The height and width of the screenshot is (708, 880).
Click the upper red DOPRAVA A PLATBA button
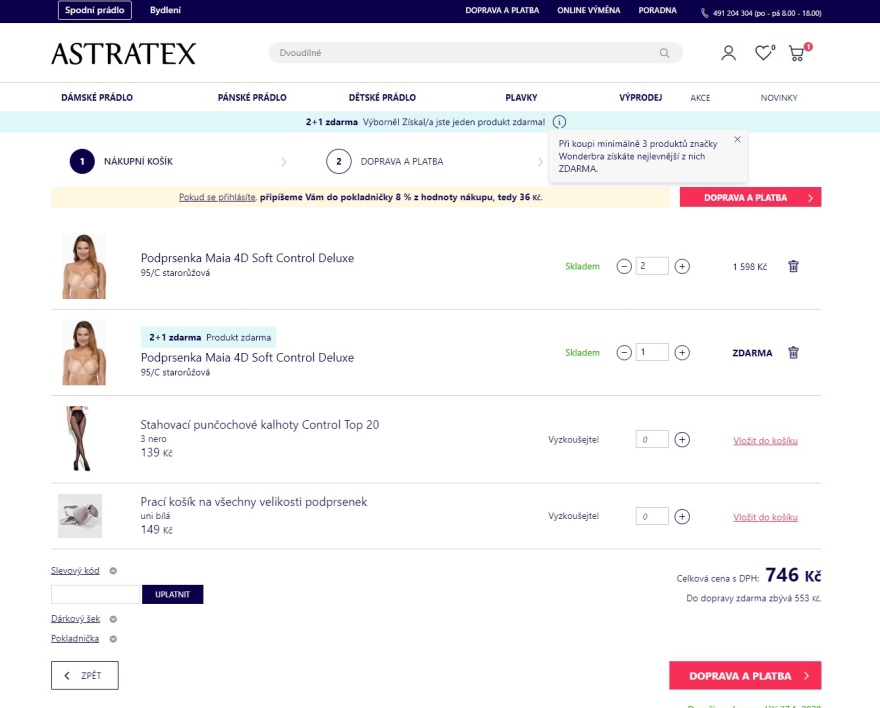pyautogui.click(x=750, y=197)
